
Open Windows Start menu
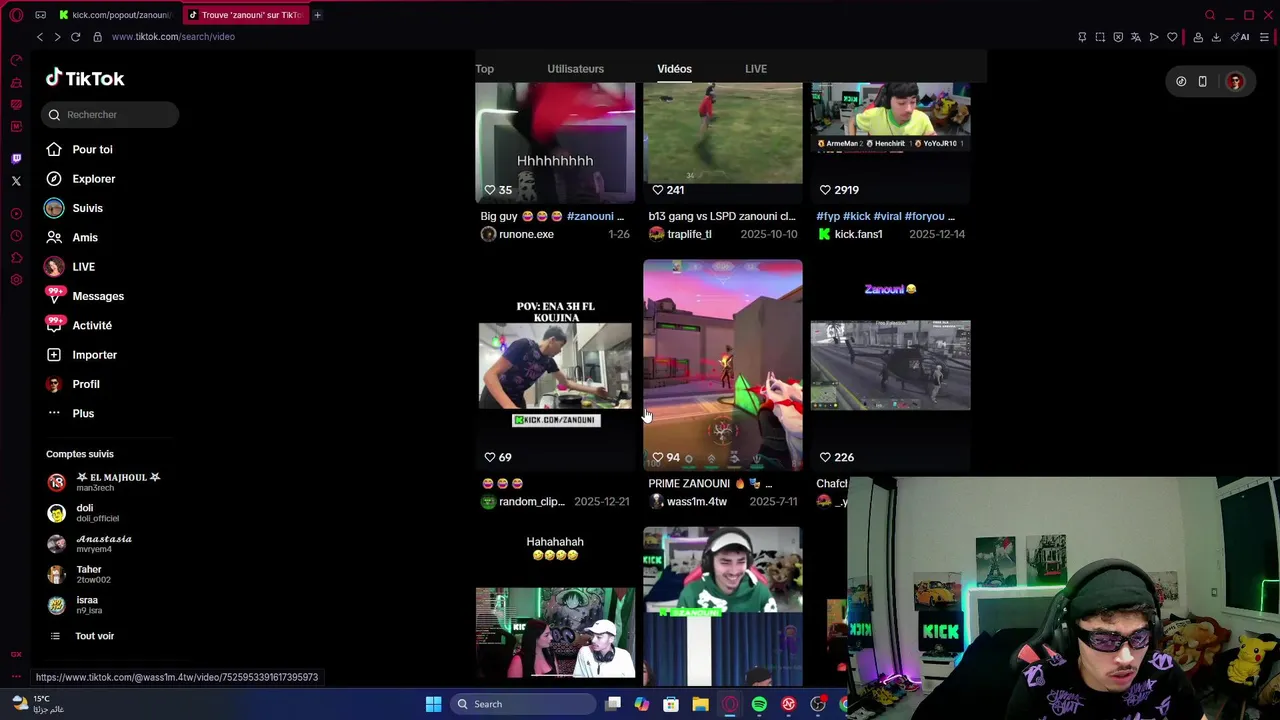pyautogui.click(x=433, y=704)
